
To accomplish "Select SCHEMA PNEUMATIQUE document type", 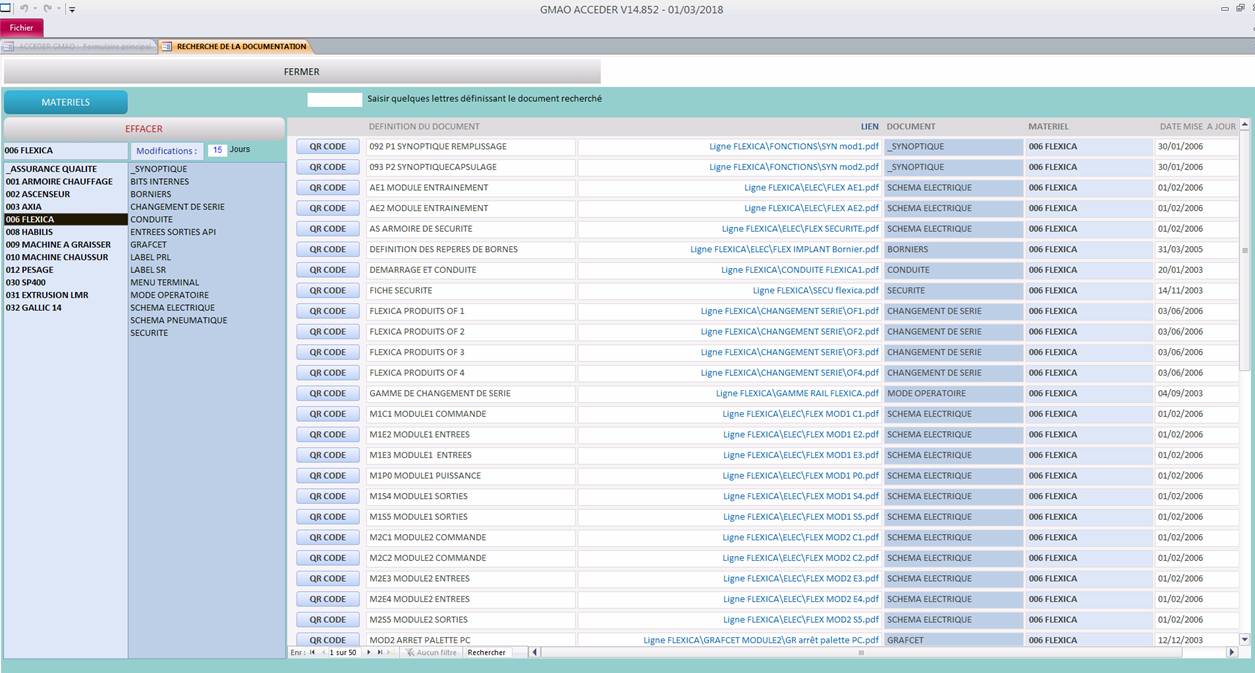I will [x=206, y=320].
